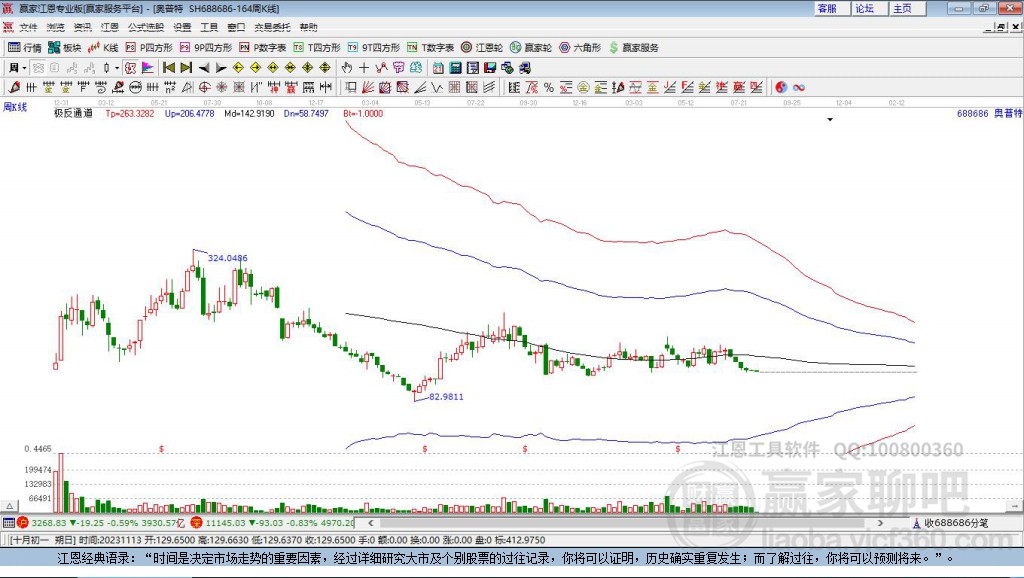Open the P四方形 tool

(x=149, y=48)
